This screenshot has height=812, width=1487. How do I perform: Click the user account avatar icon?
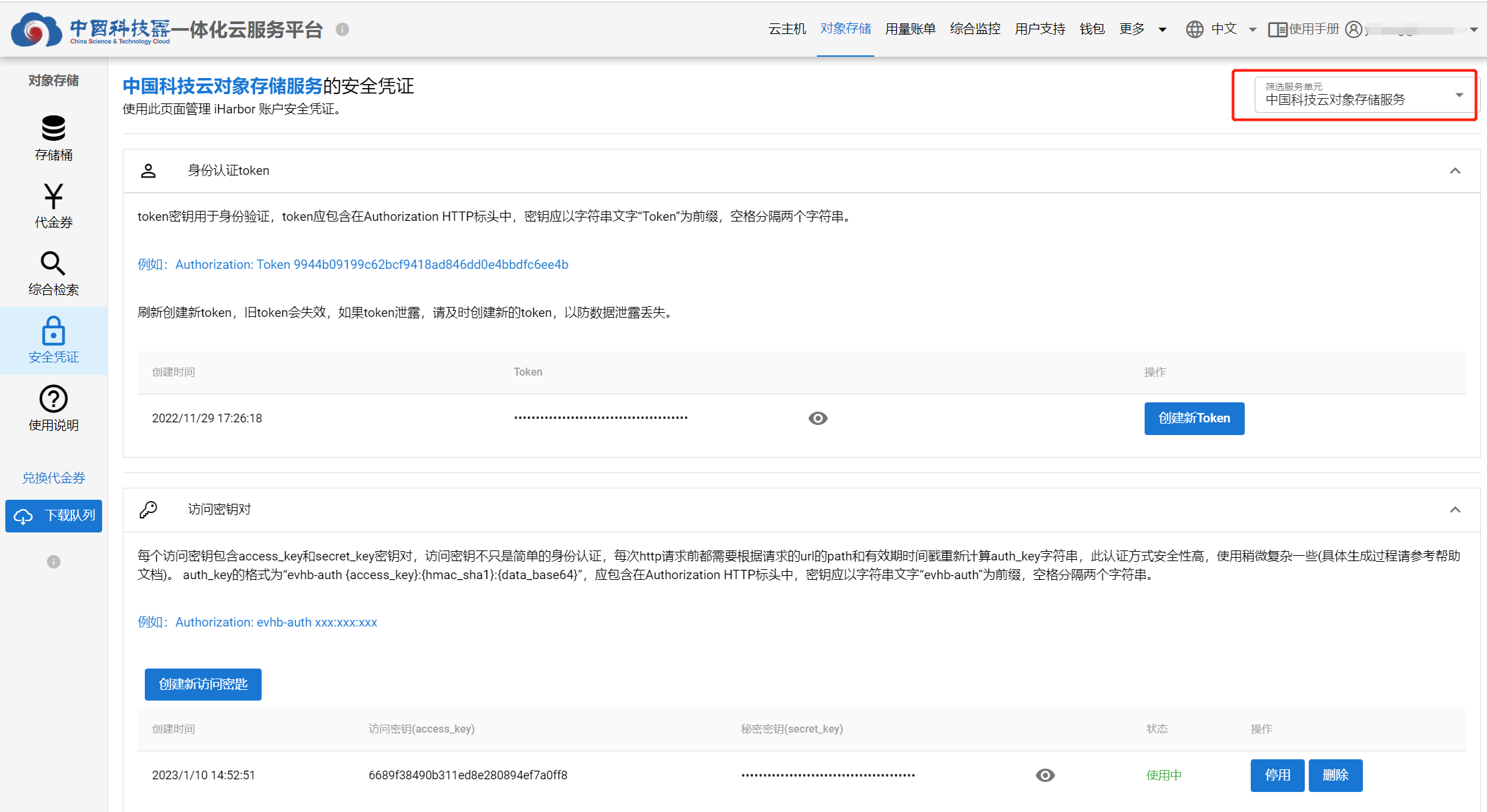point(1354,29)
